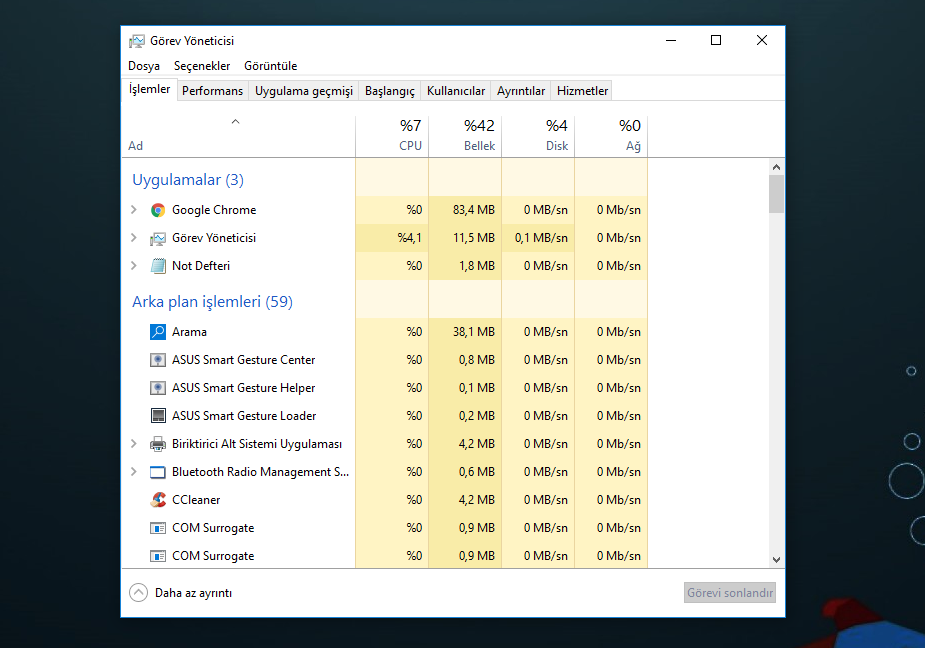Click the Daha az ayrıntı link
Image resolution: width=925 pixels, height=648 pixels.
pos(193,593)
